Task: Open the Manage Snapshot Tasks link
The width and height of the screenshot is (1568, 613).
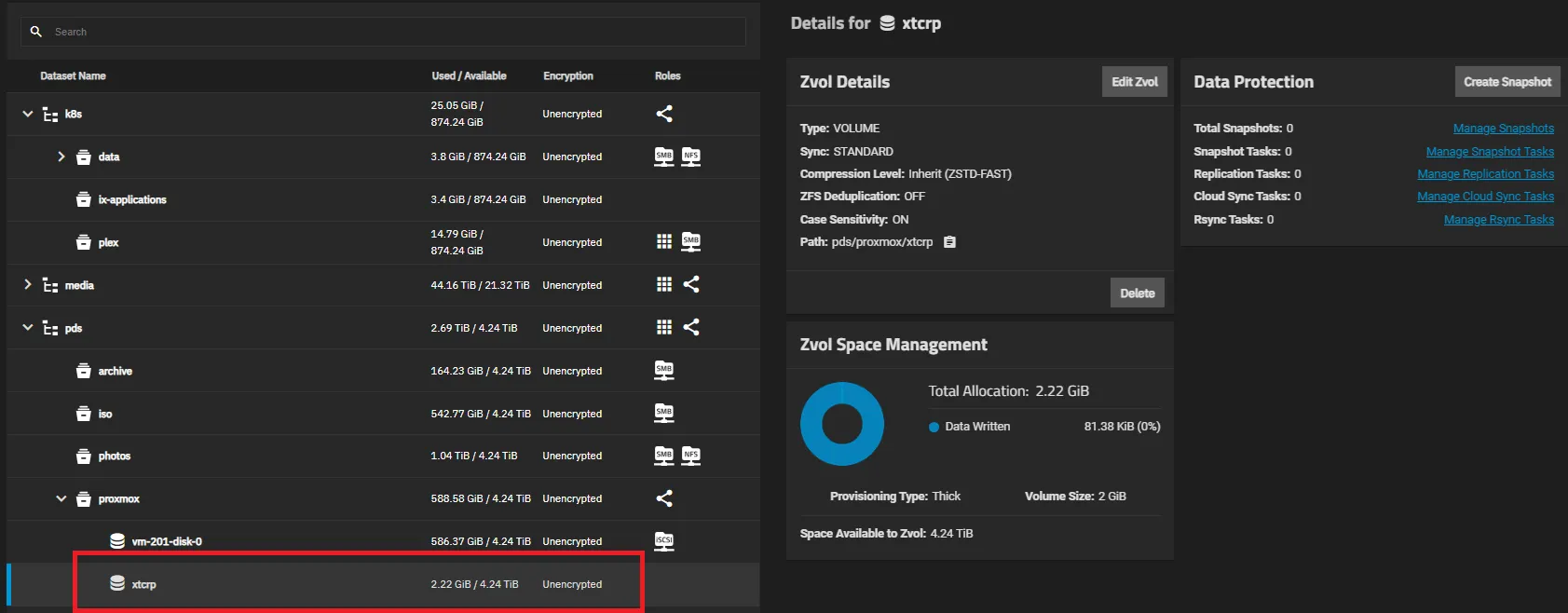Action: click(x=1490, y=152)
